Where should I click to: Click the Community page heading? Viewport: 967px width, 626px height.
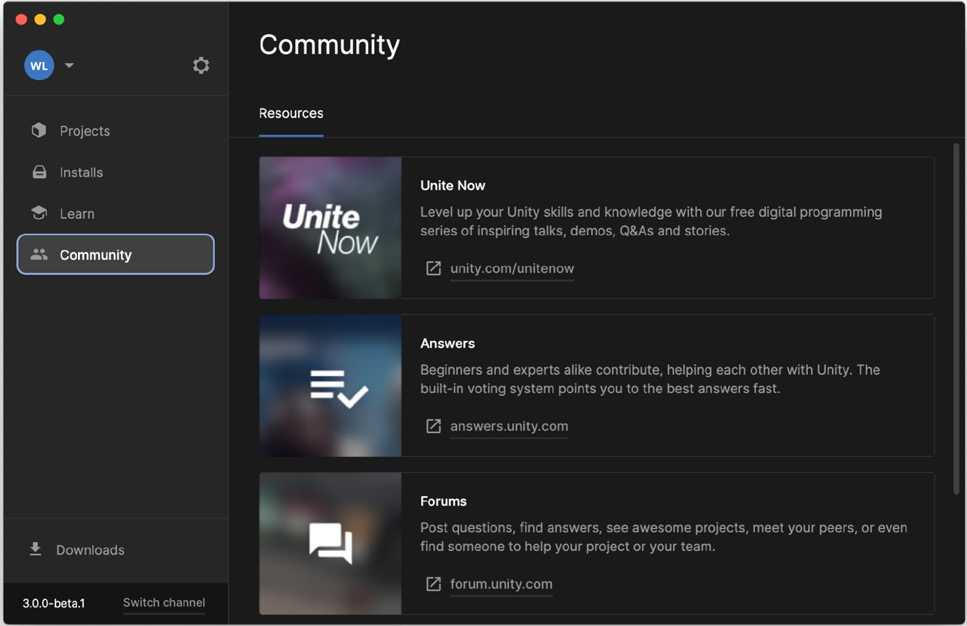(329, 45)
